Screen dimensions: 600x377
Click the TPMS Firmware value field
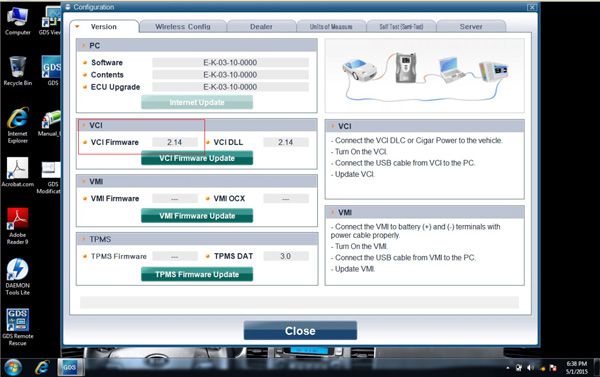(x=174, y=256)
